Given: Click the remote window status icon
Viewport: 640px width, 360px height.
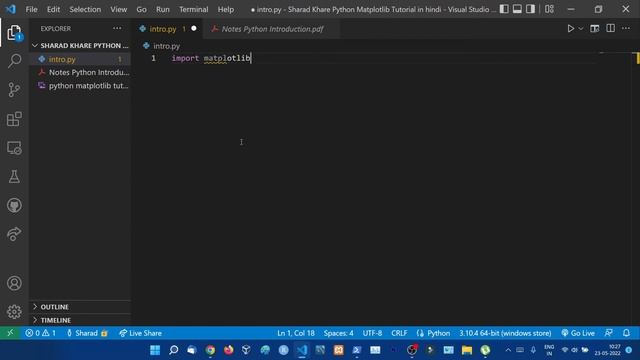Looking at the screenshot, I should pos(10,333).
